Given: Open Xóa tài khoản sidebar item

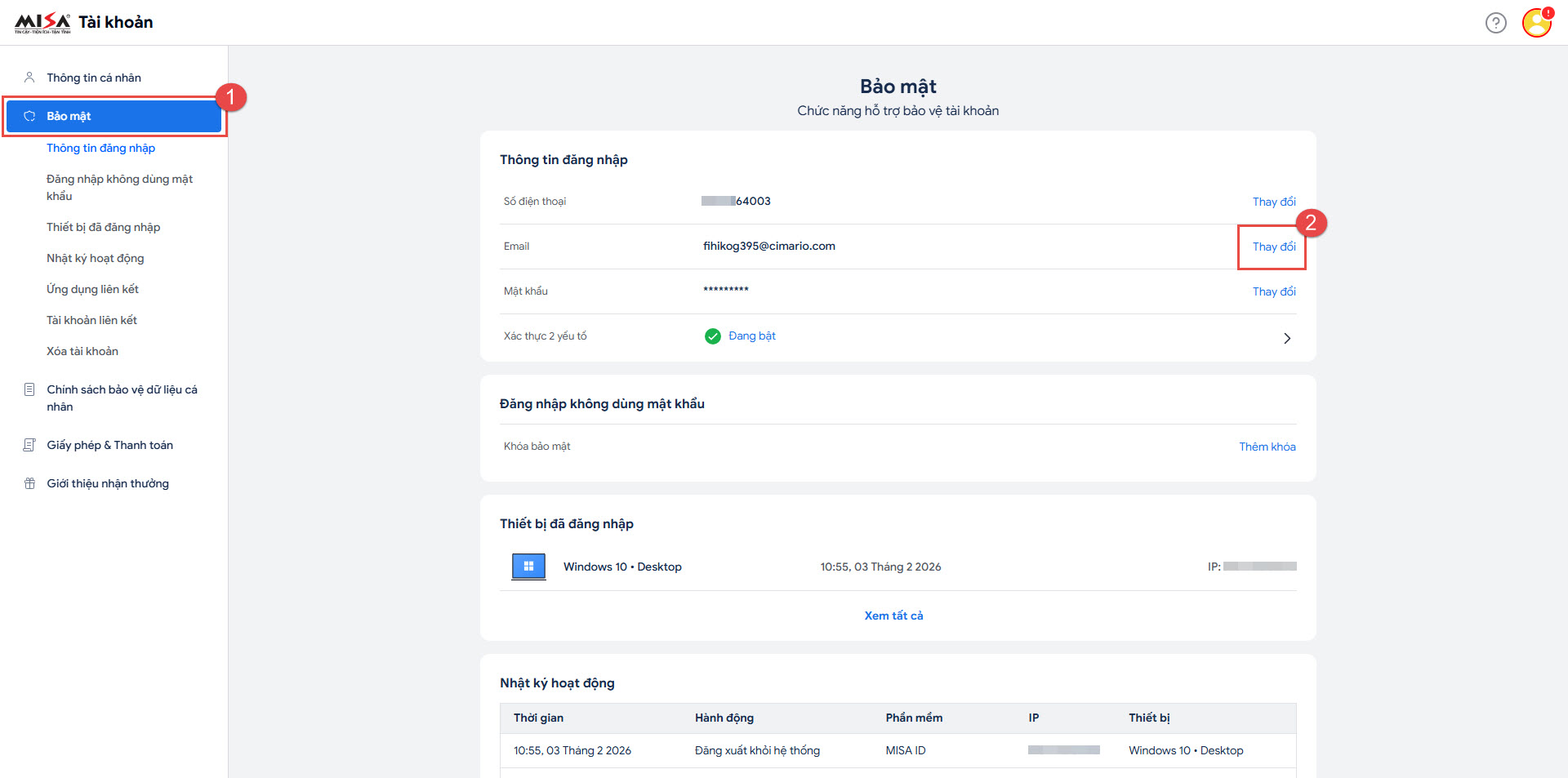Looking at the screenshot, I should [82, 351].
